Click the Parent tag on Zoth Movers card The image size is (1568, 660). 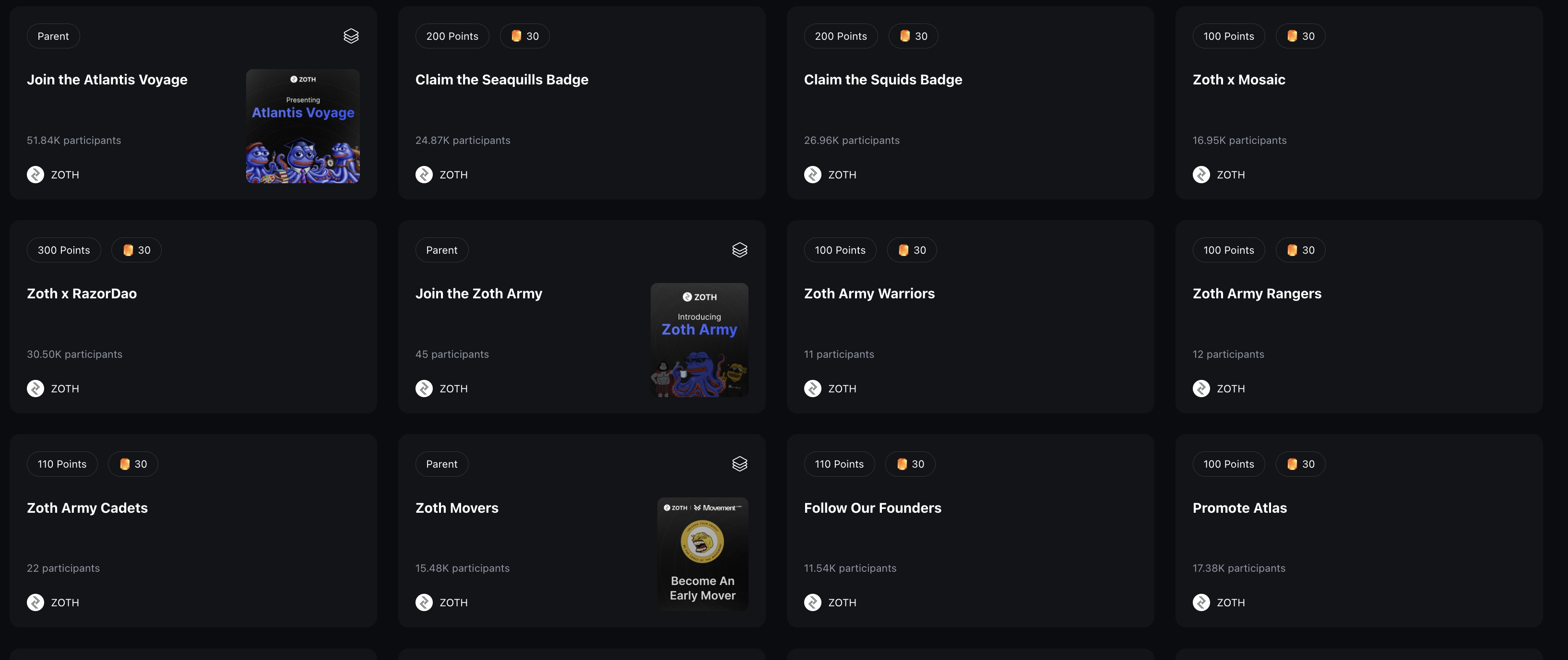[x=441, y=464]
